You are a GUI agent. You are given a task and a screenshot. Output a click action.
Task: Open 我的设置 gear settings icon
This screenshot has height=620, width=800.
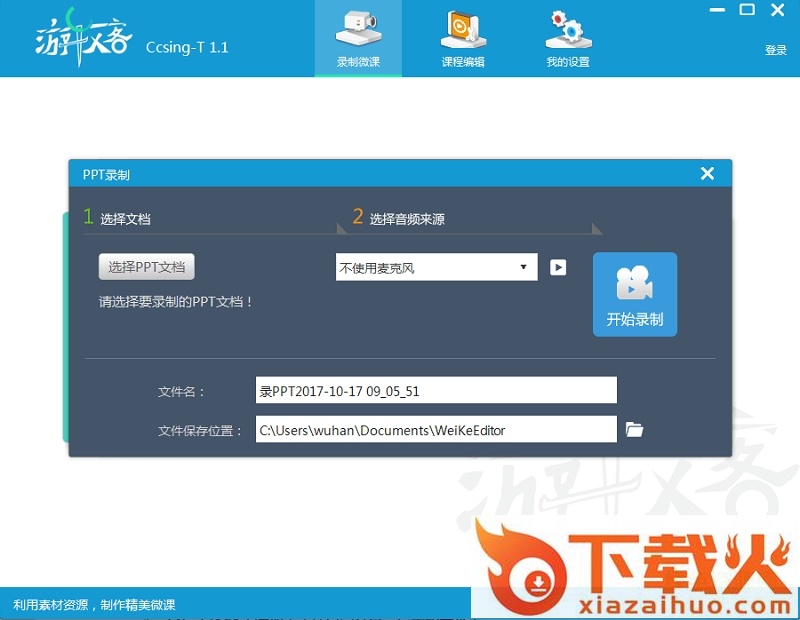click(568, 40)
